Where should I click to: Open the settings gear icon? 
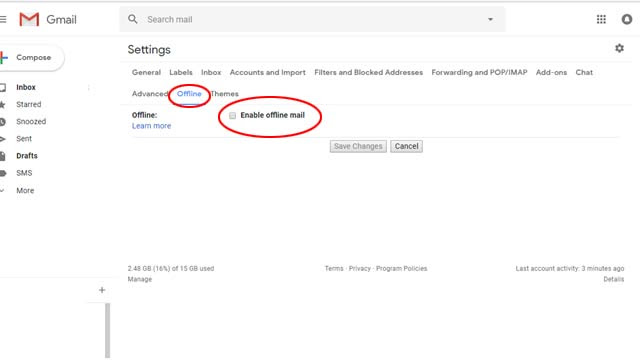click(x=619, y=48)
